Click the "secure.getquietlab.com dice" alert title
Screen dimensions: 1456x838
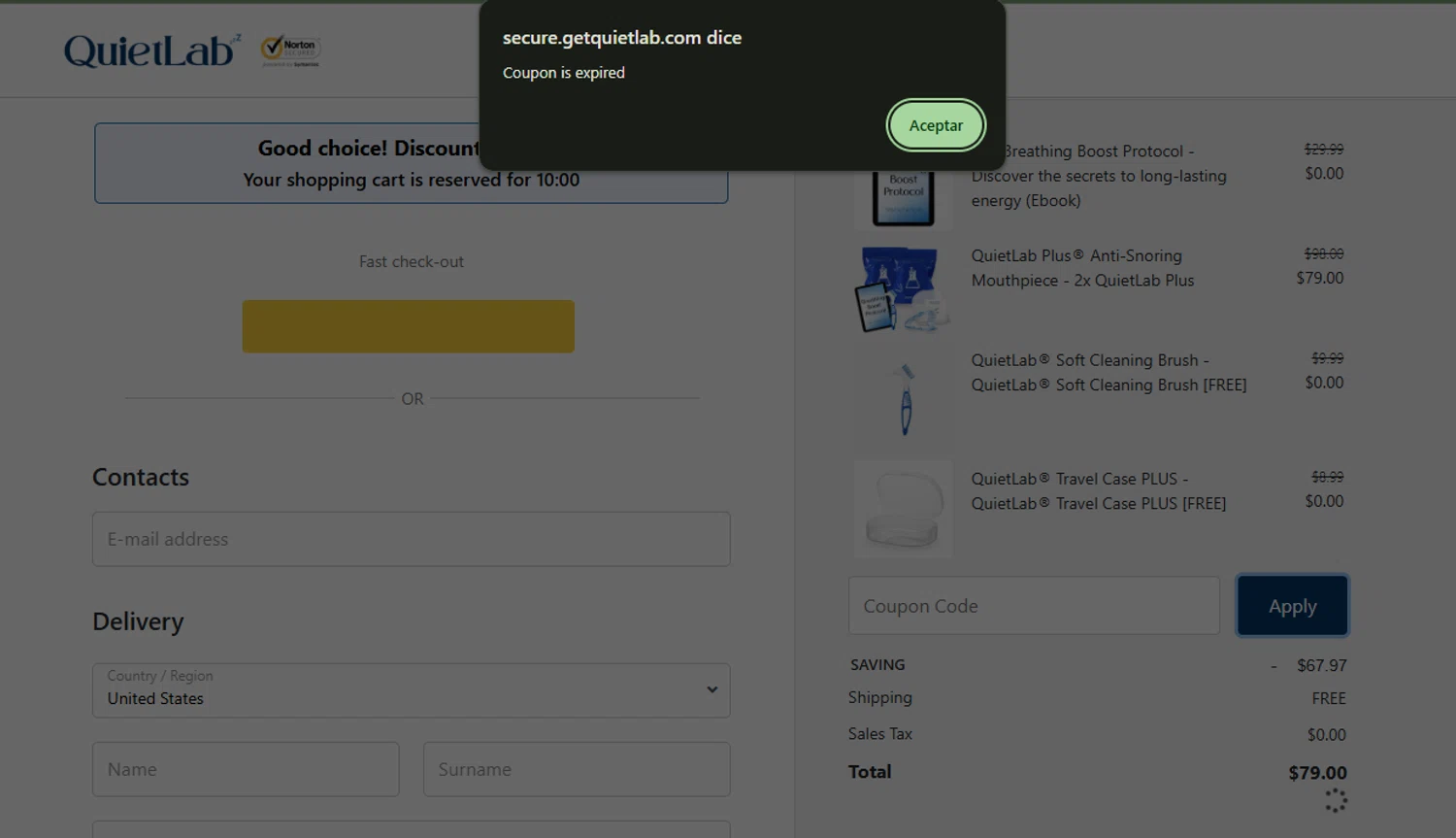622,38
